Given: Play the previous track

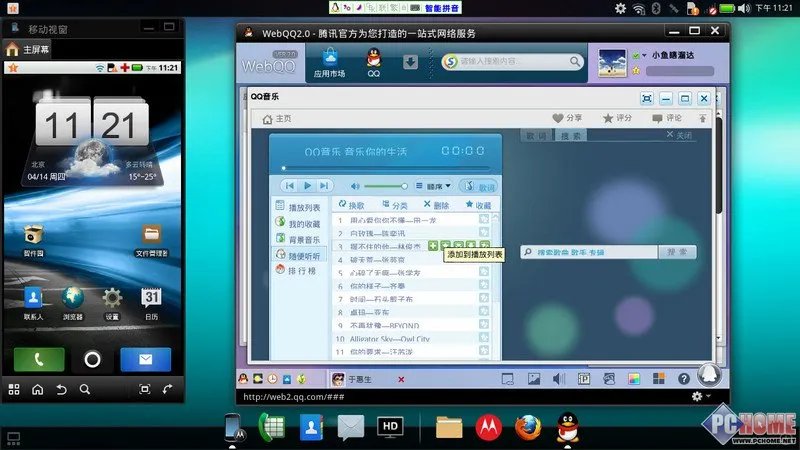Looking at the screenshot, I should pos(289,186).
